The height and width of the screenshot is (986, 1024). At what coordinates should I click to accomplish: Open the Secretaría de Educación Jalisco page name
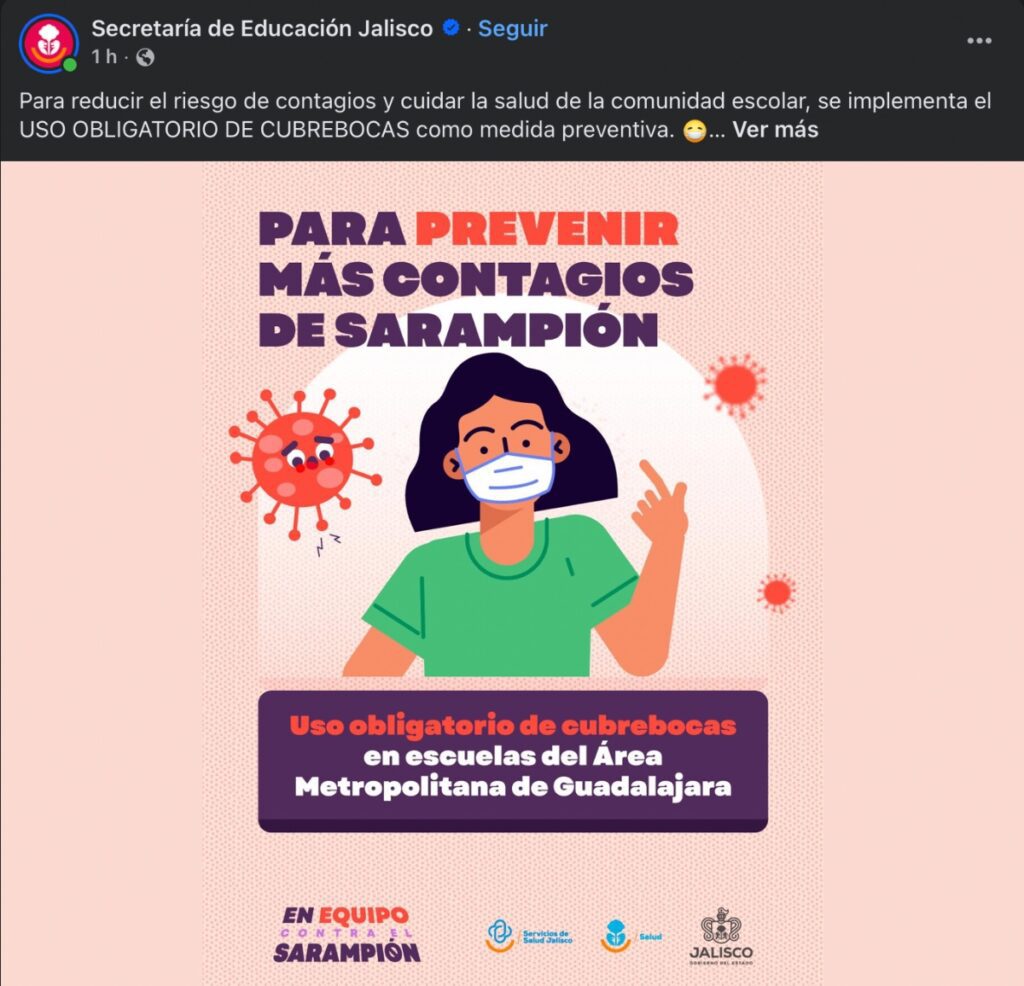(x=262, y=28)
